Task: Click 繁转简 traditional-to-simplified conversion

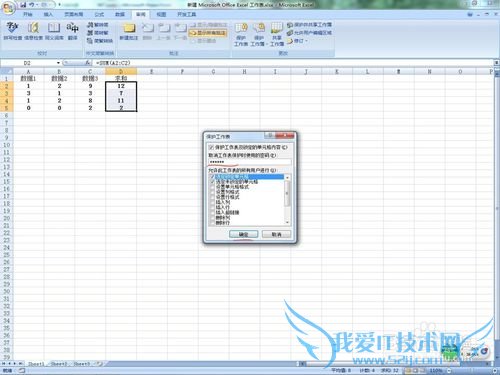Action: coord(97,25)
